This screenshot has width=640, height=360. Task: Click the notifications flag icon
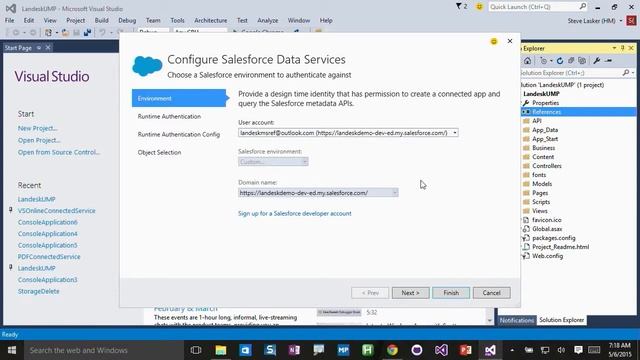tap(459, 7)
